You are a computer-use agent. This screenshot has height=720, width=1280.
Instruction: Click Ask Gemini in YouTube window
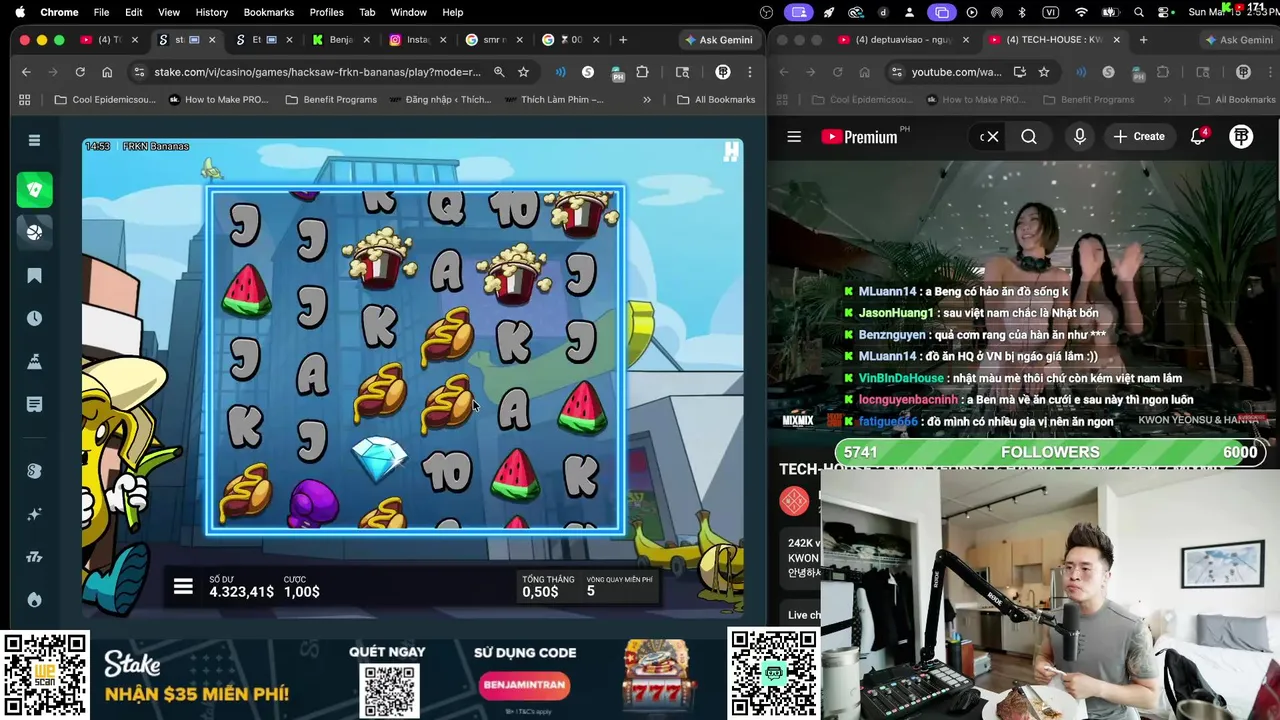point(1239,40)
